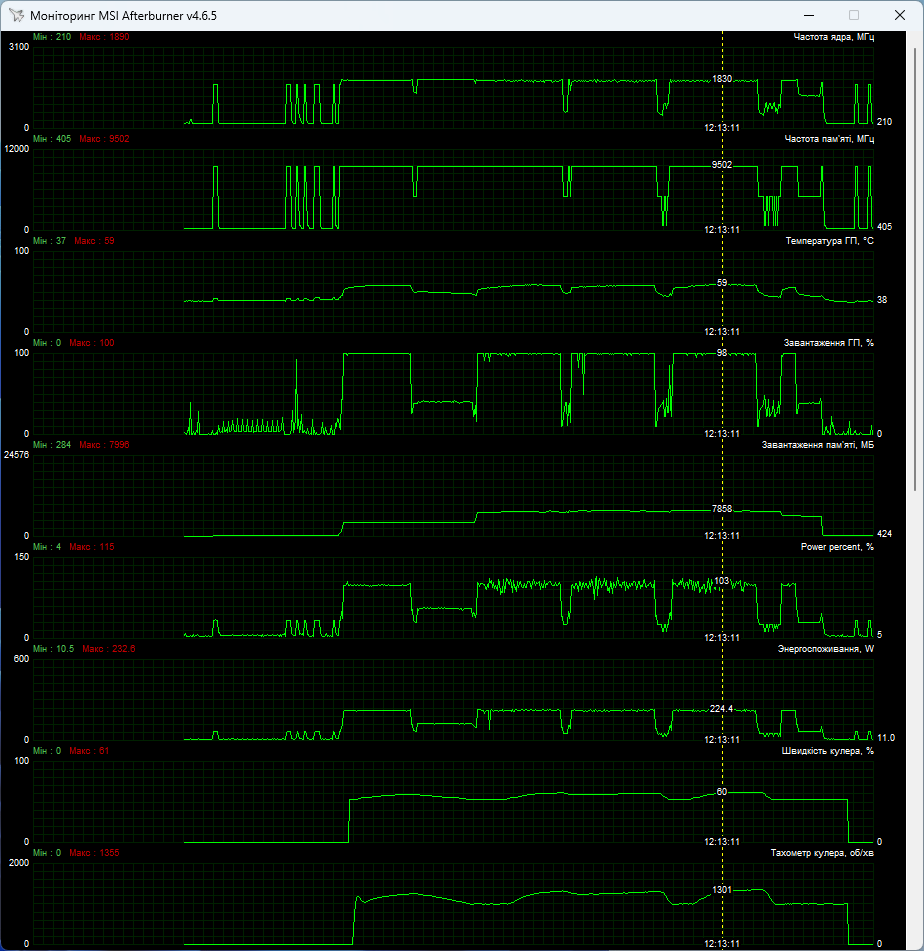Viewport: 924px width, 951px height.
Task: Click the current value 11.0 beside the power consumption graph
Action: coord(886,738)
